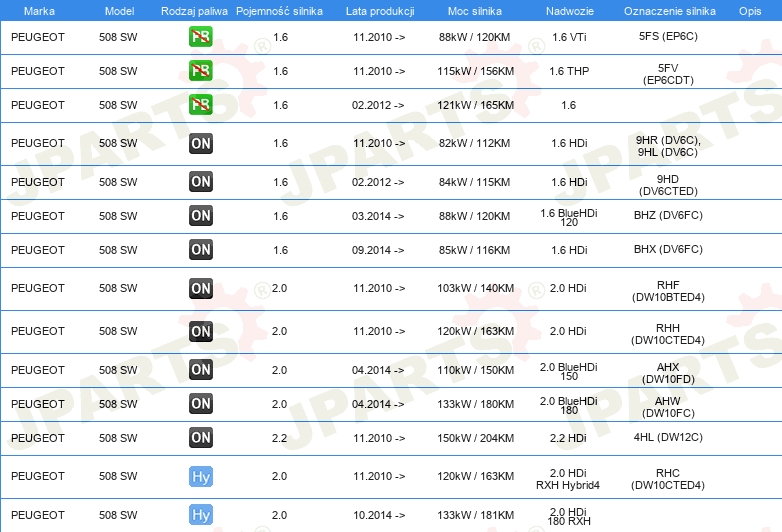Image resolution: width=782 pixels, height=532 pixels.
Task: Click the Opis column header
Action: [750, 11]
